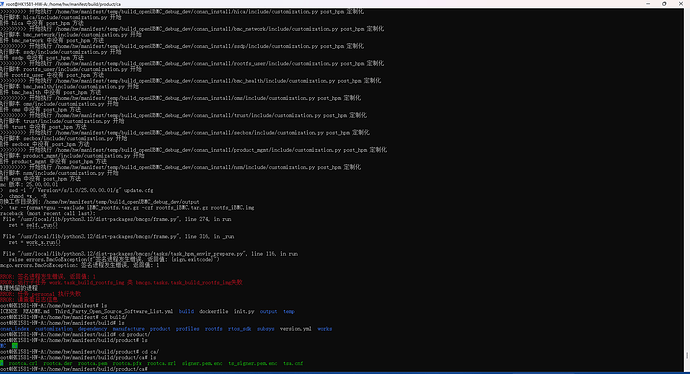Click the green highlighted 'ca' directory entry
This screenshot has height=374, width=690.
click(x=15, y=346)
